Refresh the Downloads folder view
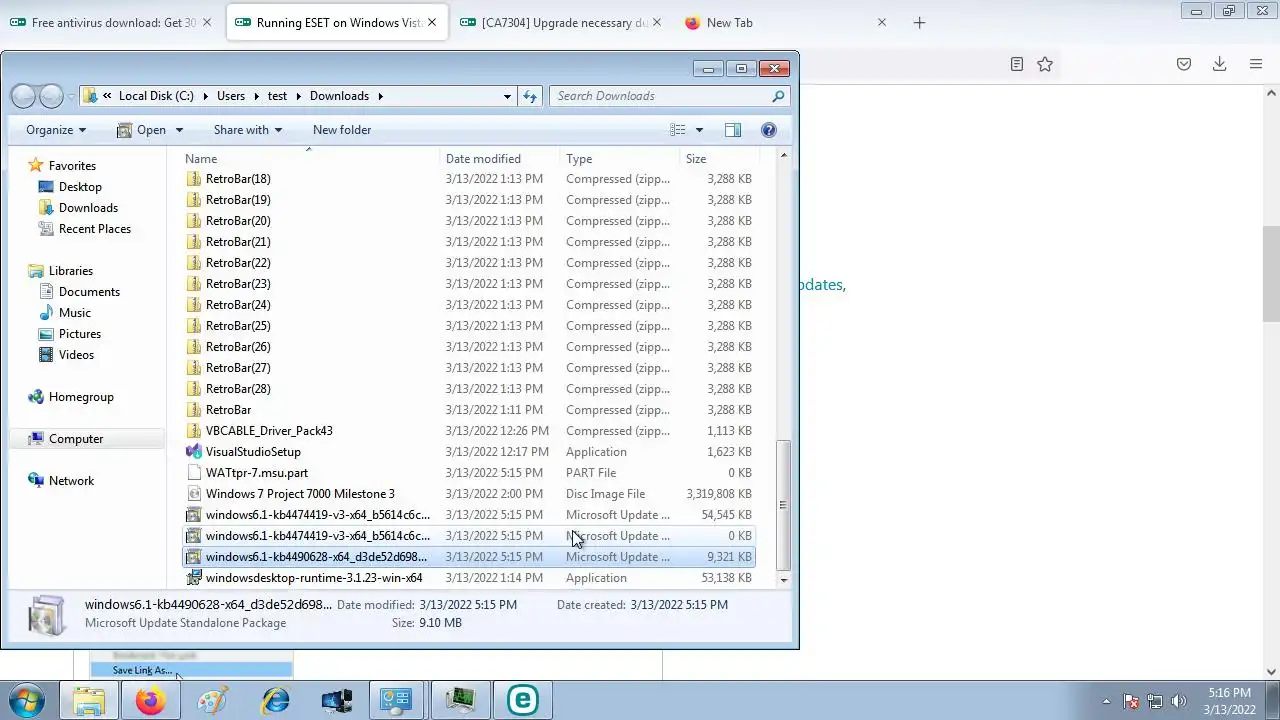This screenshot has width=1280, height=720. coord(530,96)
